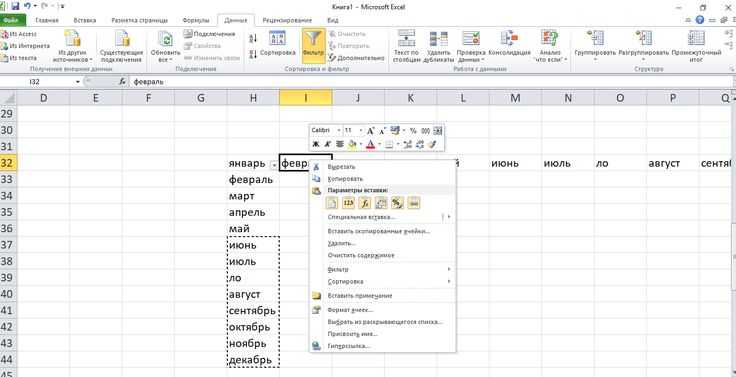Click the Консолидация icon

509,39
